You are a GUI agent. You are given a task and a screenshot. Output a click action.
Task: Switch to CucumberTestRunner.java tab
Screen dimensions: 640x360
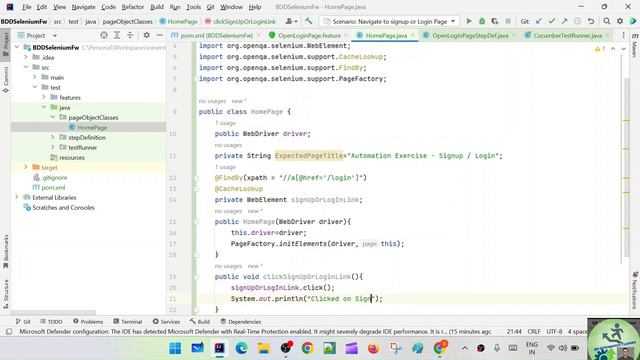pyautogui.click(x=567, y=36)
